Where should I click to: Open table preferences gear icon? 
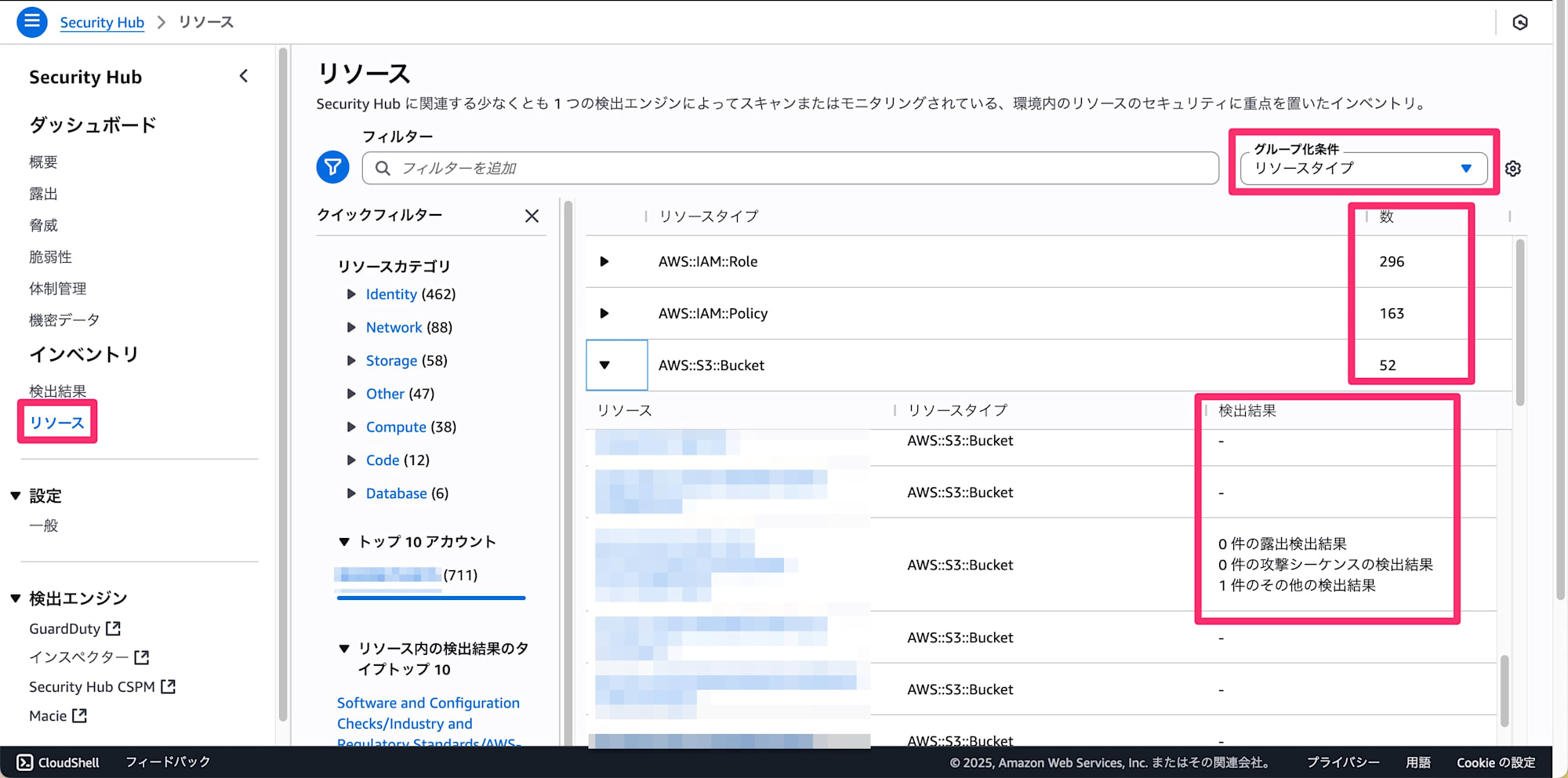(1513, 169)
